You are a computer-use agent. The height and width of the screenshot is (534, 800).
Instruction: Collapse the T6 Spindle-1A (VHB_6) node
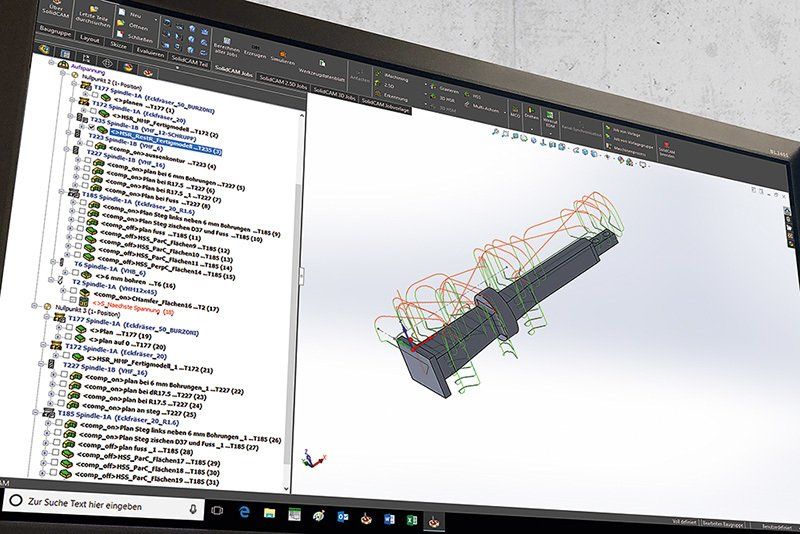tap(53, 262)
